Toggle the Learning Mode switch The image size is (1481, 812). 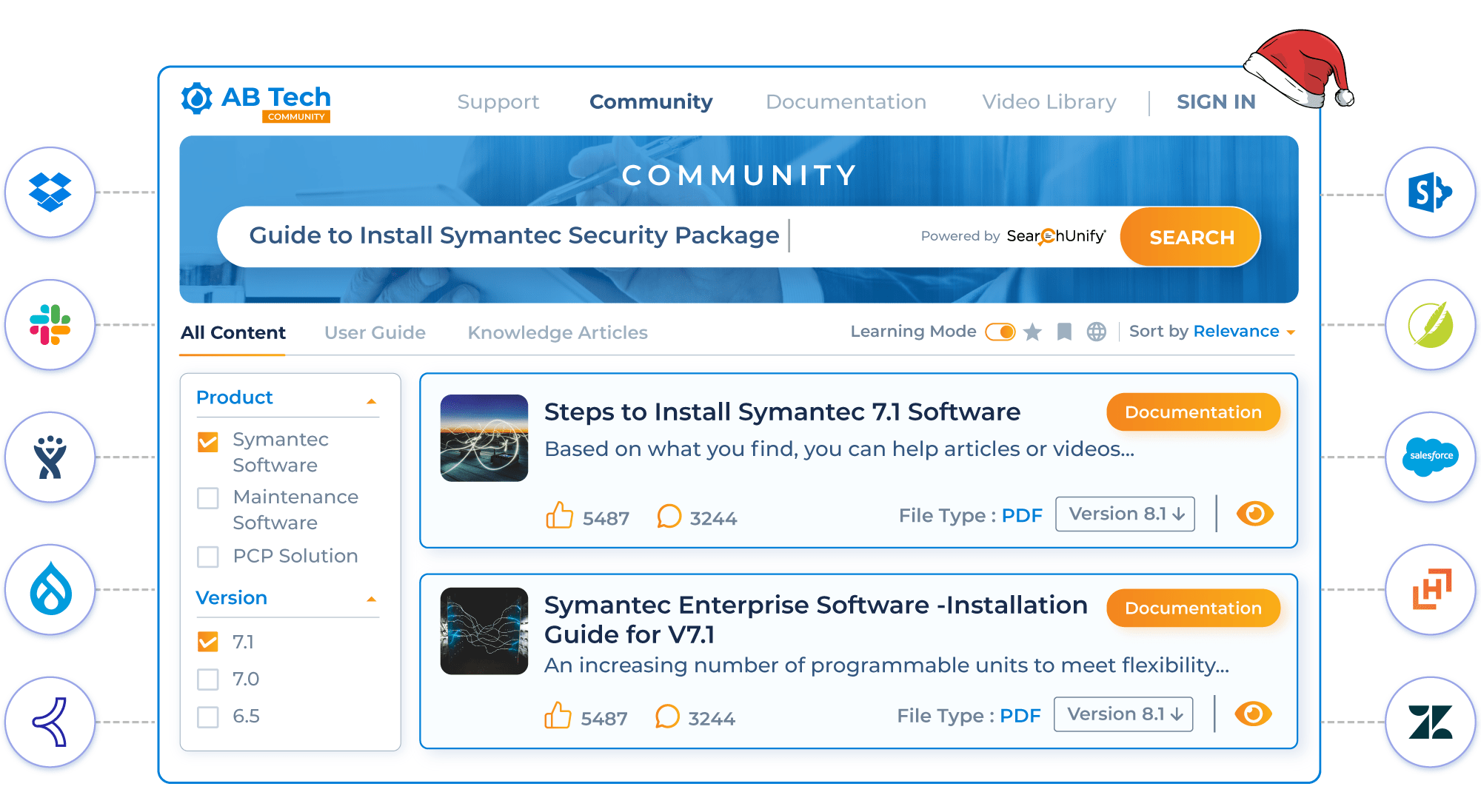1000,332
